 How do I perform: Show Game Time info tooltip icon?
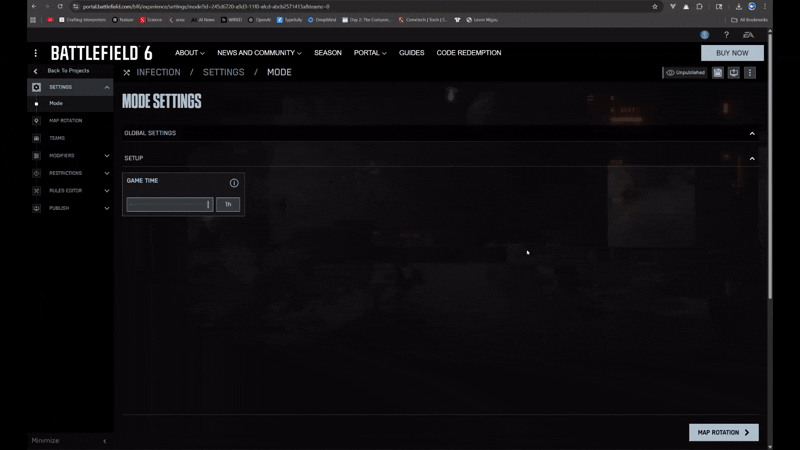coord(234,183)
